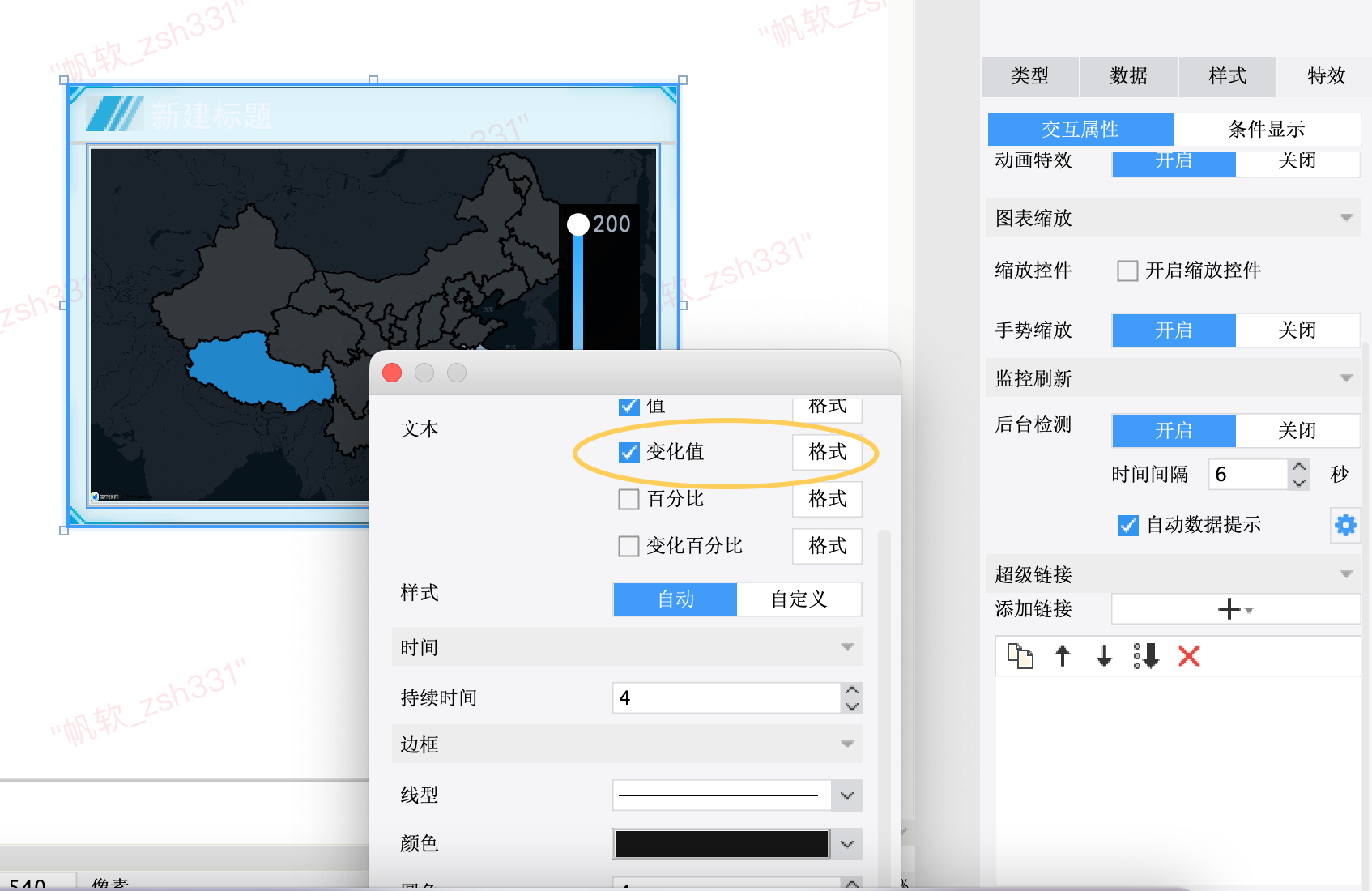Image resolution: width=1372 pixels, height=891 pixels.
Task: Click the 持续时间 input field
Action: (x=726, y=698)
